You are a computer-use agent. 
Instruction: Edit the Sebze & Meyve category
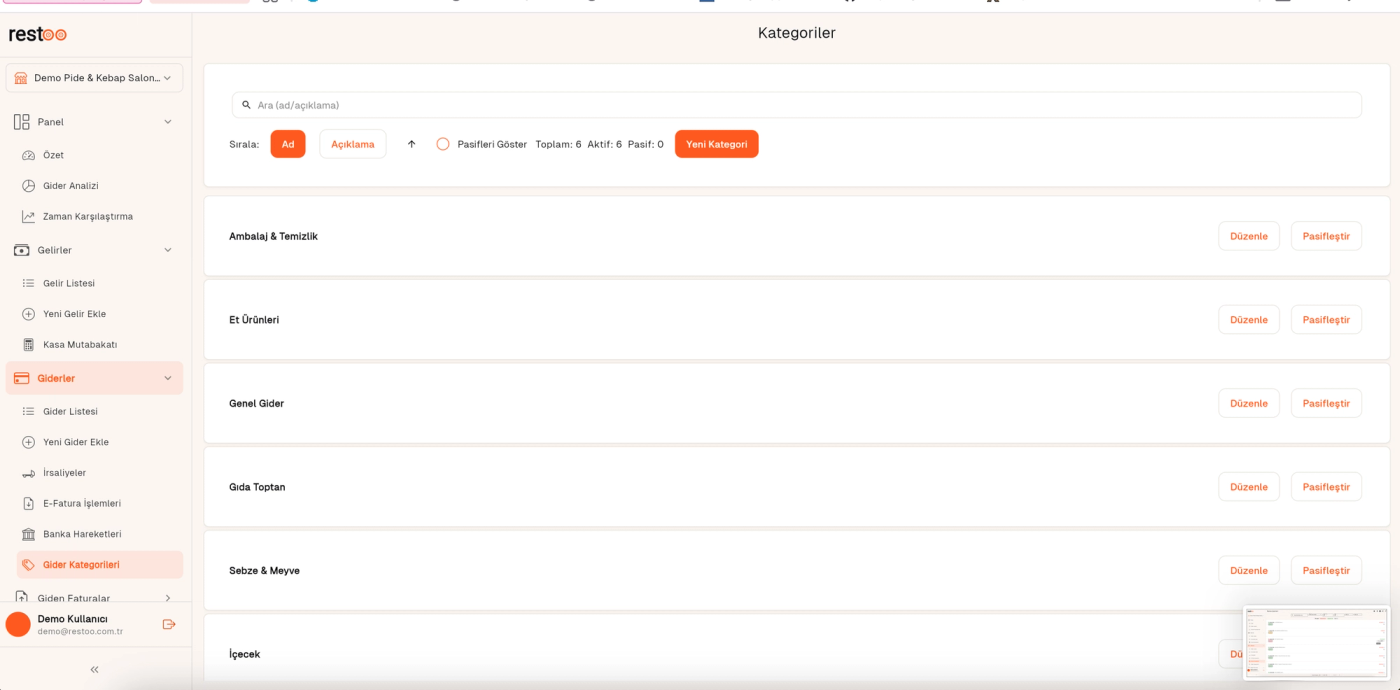[1249, 570]
